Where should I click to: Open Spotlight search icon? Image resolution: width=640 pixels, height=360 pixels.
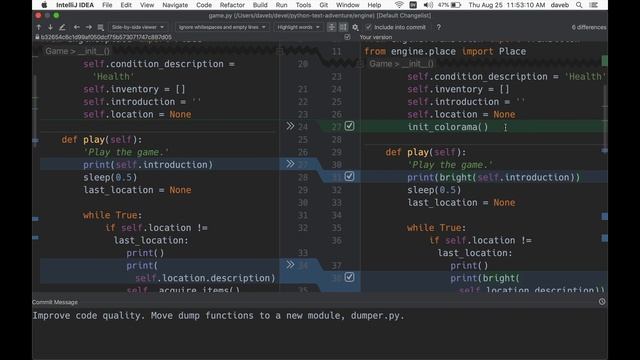click(579, 5)
